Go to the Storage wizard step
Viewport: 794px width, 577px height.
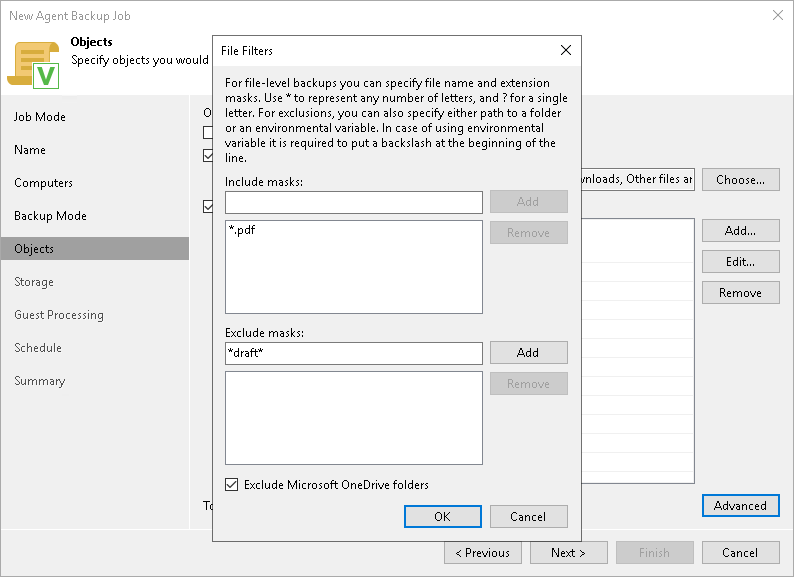click(x=34, y=282)
